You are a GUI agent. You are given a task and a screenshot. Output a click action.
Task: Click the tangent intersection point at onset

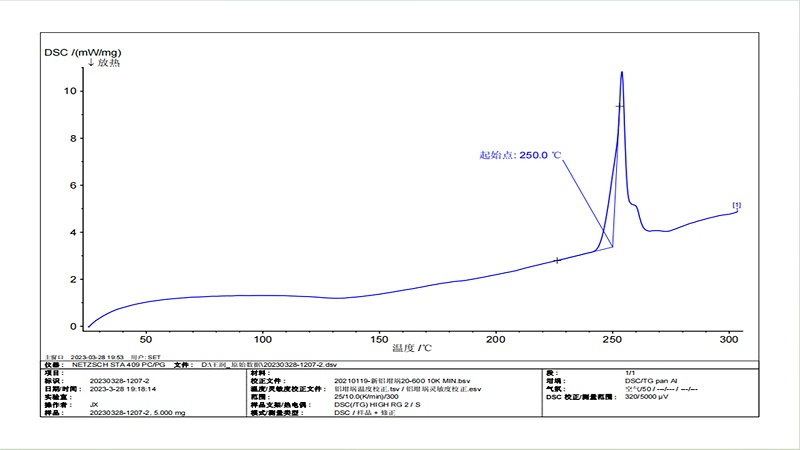click(x=612, y=246)
